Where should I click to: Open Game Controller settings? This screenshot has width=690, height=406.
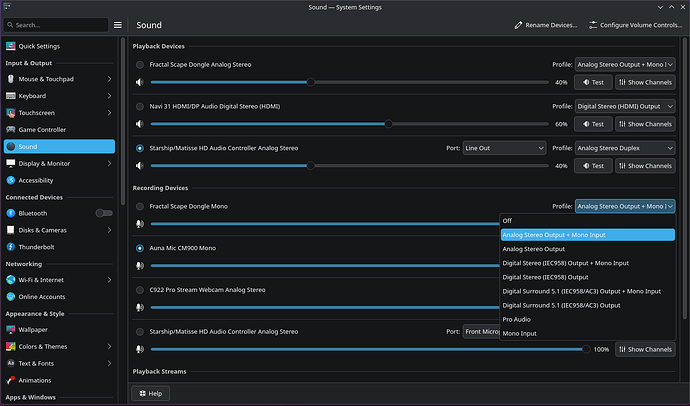pyautogui.click(x=59, y=130)
